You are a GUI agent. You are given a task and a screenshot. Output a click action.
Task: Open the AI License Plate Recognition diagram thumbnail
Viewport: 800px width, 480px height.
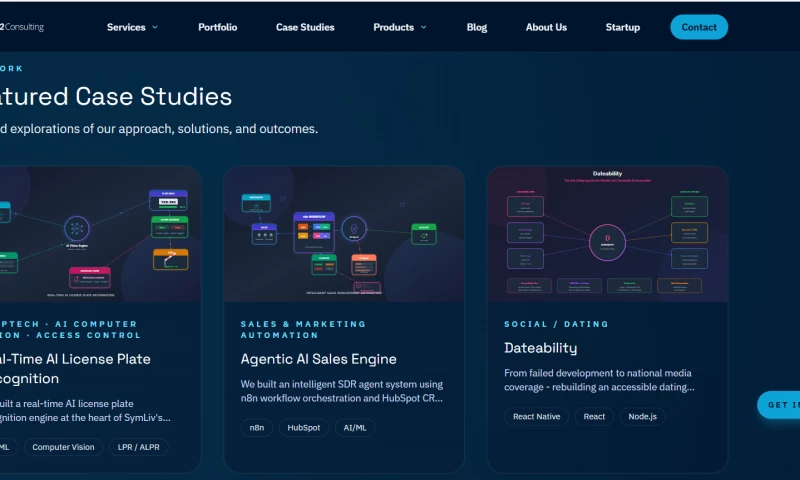(x=100, y=234)
